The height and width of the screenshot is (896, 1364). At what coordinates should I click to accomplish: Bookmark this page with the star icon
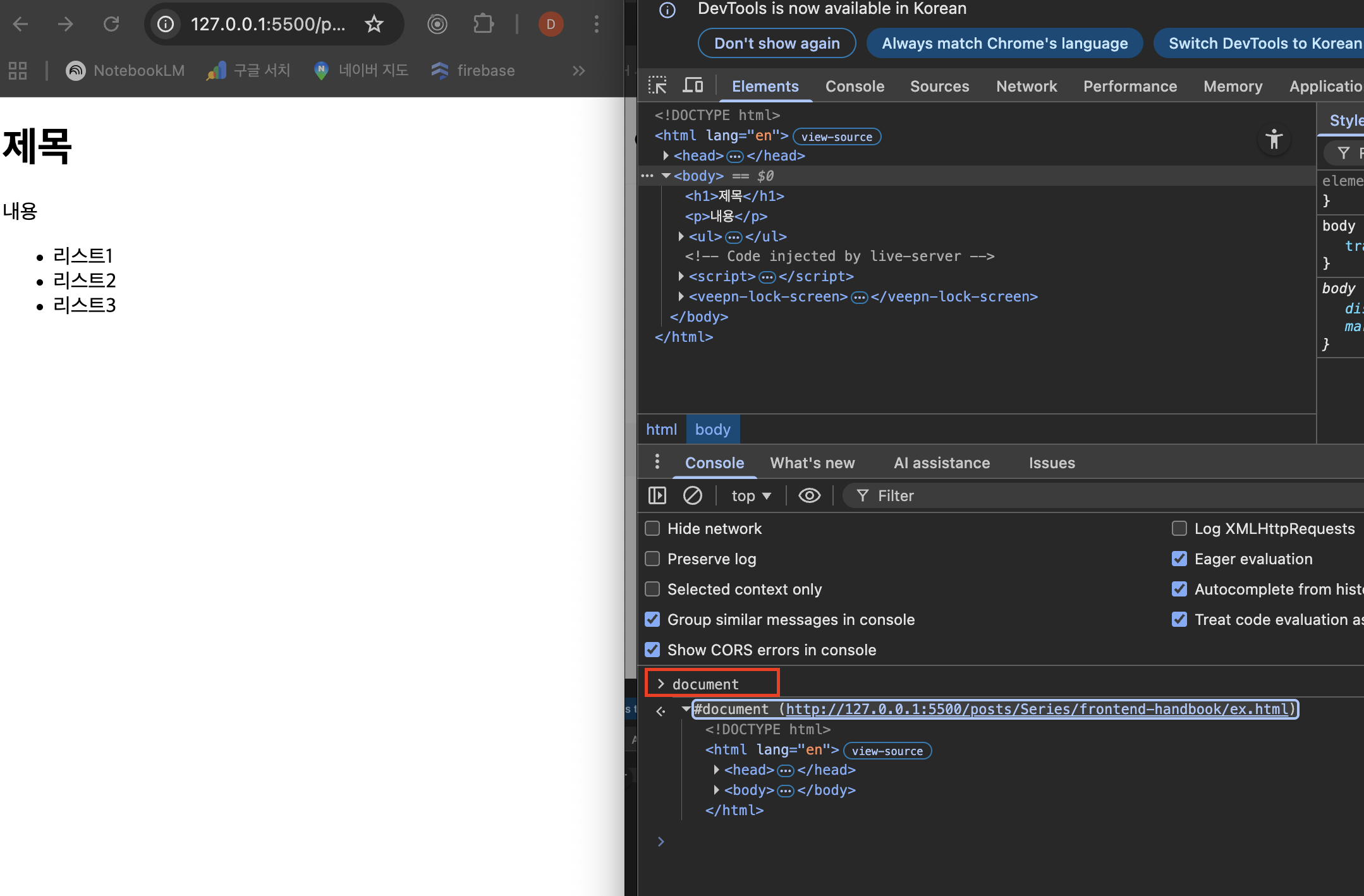(x=374, y=24)
